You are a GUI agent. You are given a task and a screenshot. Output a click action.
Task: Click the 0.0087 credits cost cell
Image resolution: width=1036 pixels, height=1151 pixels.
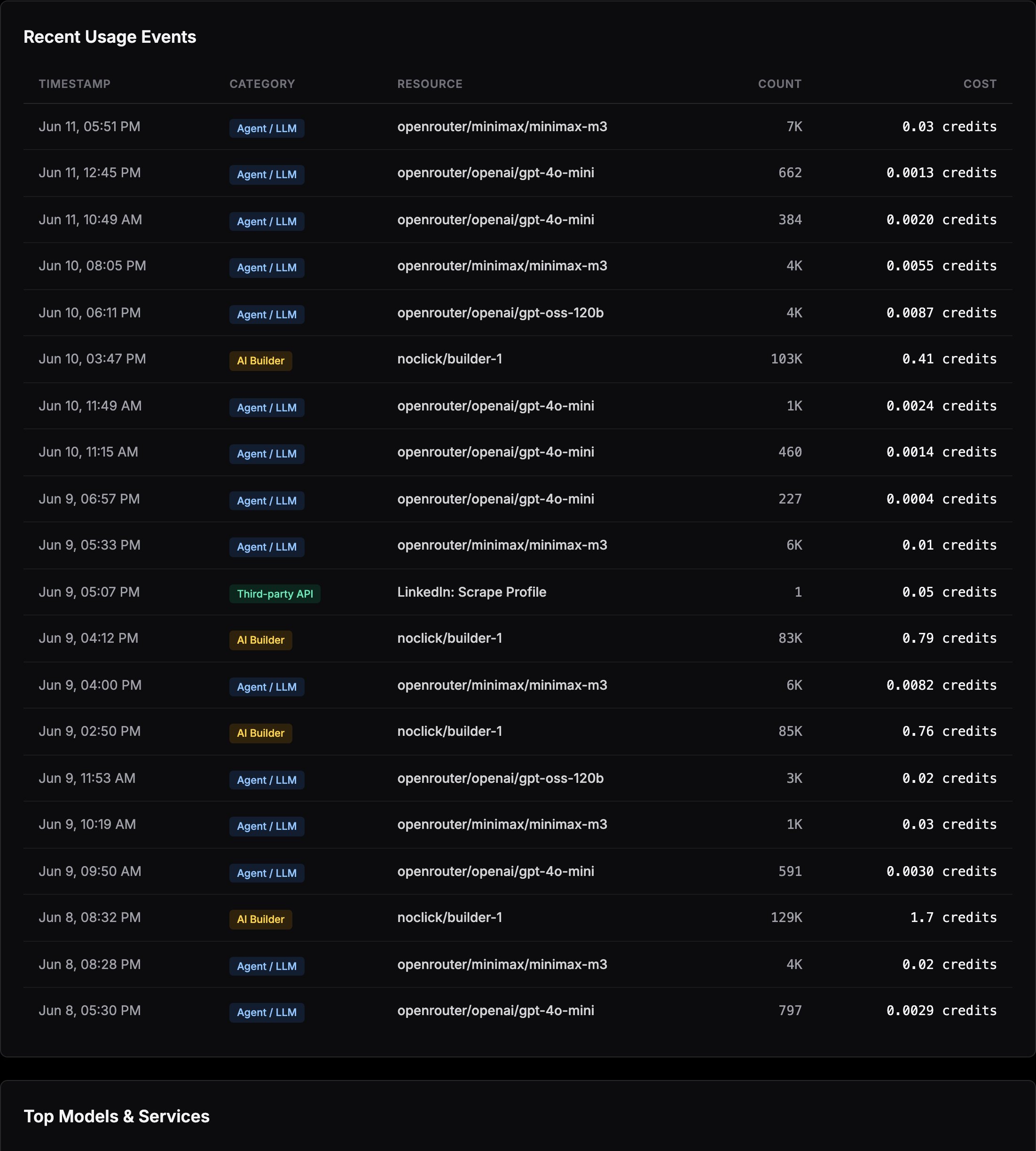942,313
